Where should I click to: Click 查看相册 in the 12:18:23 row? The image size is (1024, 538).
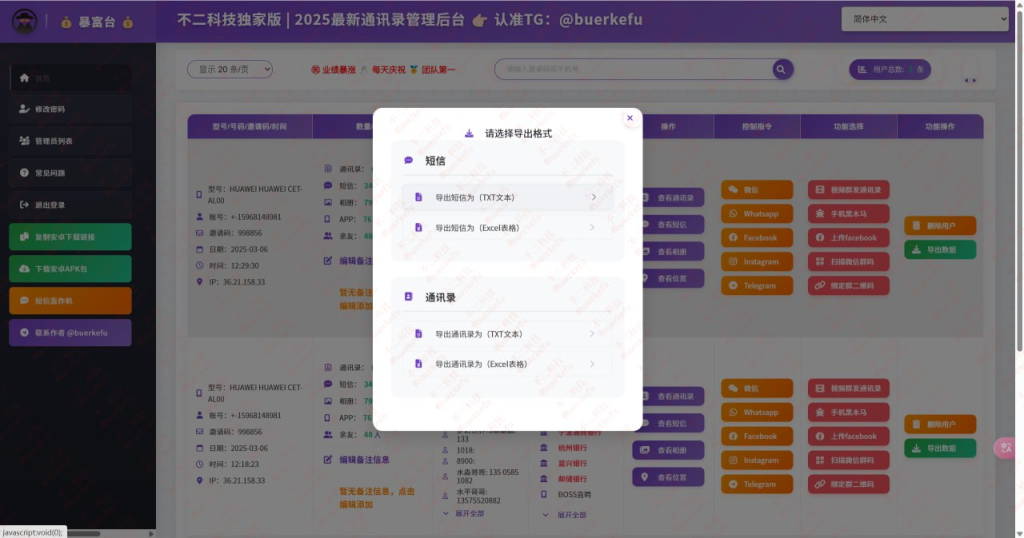[668, 451]
